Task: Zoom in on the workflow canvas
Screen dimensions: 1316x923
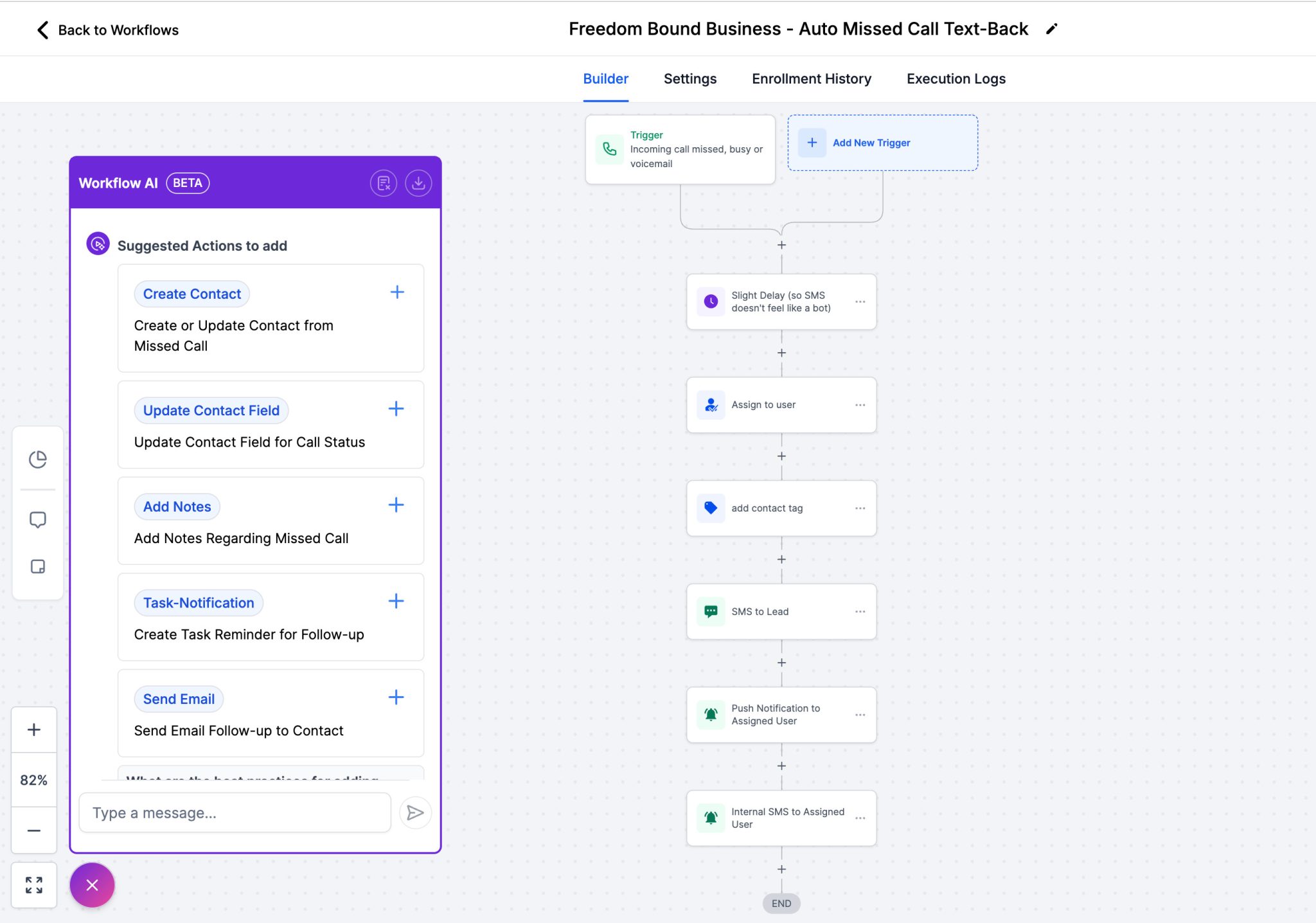Action: tap(33, 730)
